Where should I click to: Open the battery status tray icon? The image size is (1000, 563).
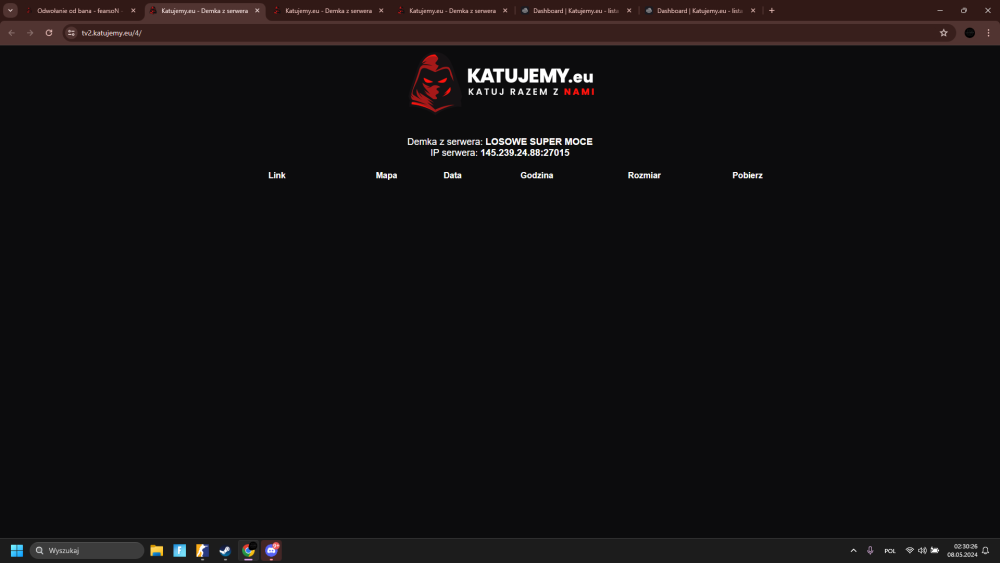tap(935, 550)
